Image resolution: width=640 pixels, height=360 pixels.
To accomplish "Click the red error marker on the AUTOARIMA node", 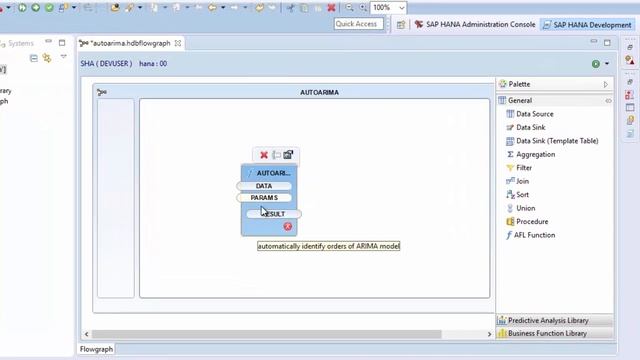I will click(288, 227).
